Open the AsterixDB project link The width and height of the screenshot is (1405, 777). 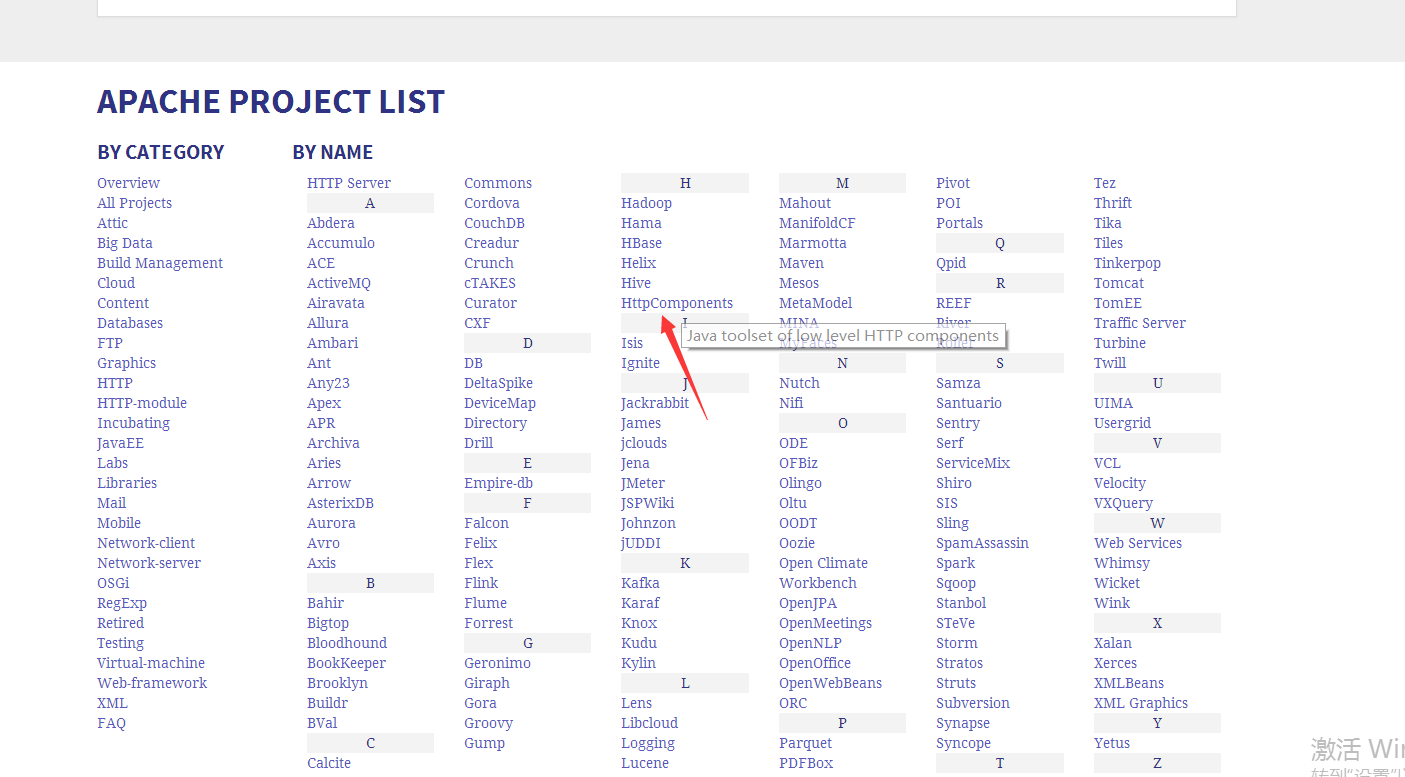point(340,503)
